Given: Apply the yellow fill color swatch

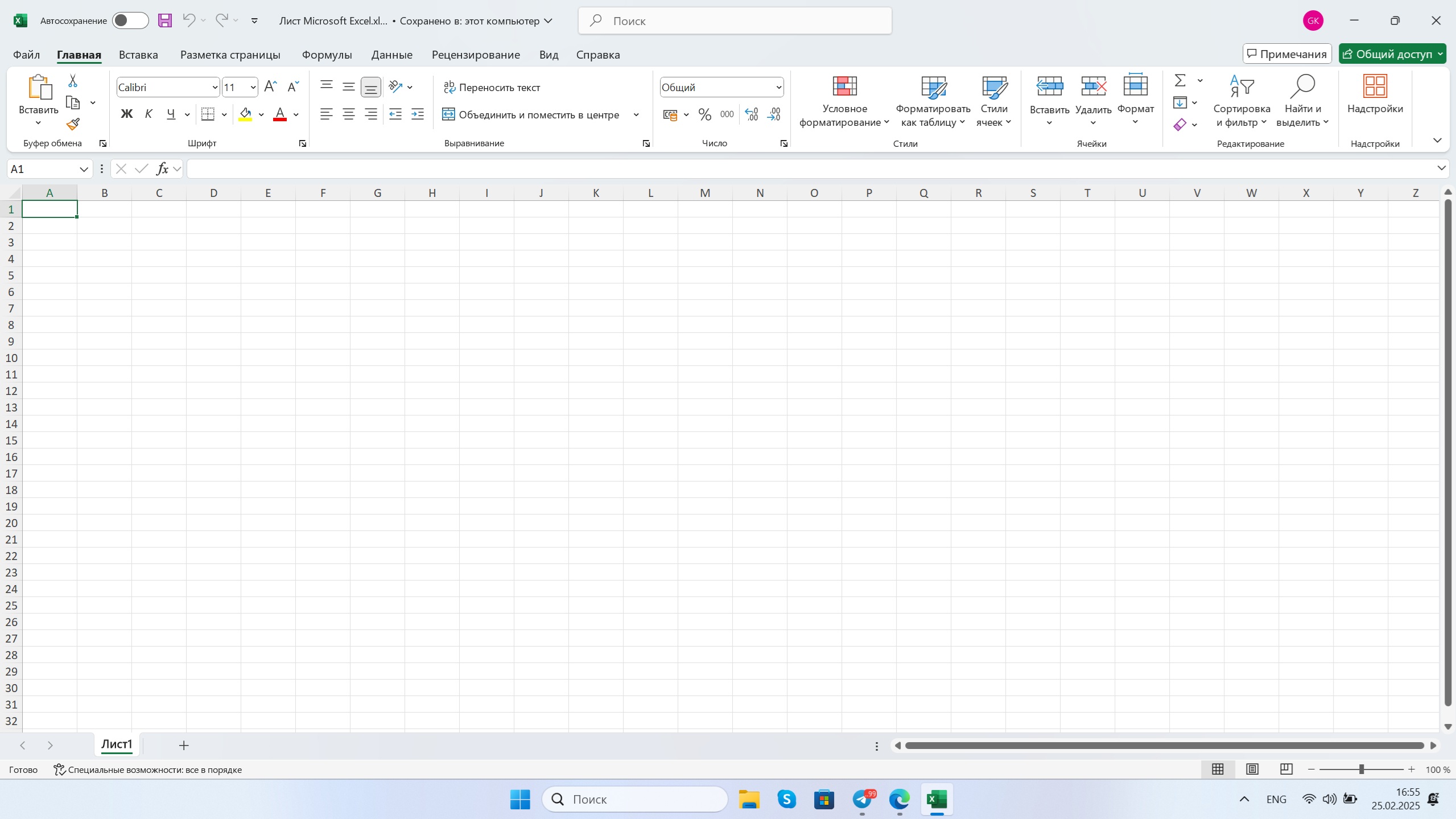Looking at the screenshot, I should tap(245, 114).
